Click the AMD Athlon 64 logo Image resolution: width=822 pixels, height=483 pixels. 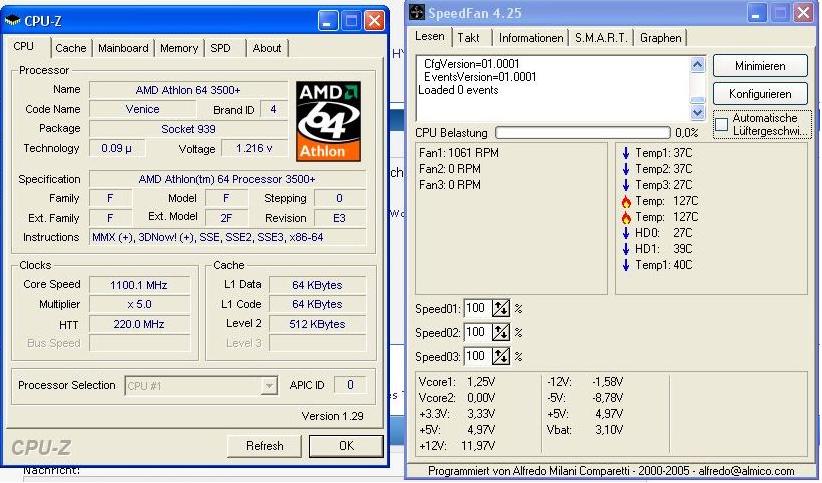click(x=328, y=121)
